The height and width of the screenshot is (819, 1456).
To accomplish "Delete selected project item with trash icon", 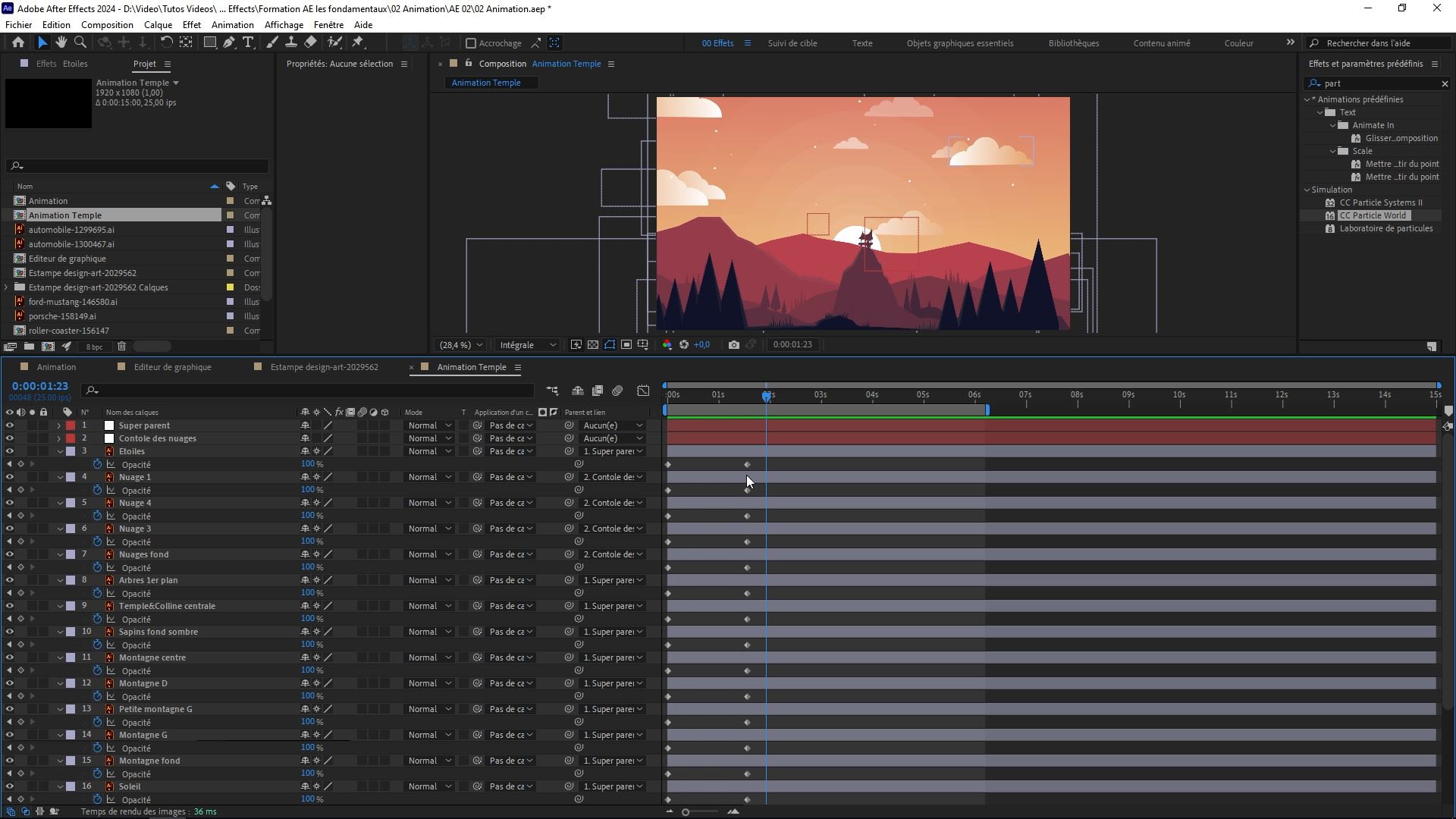I will (121, 347).
